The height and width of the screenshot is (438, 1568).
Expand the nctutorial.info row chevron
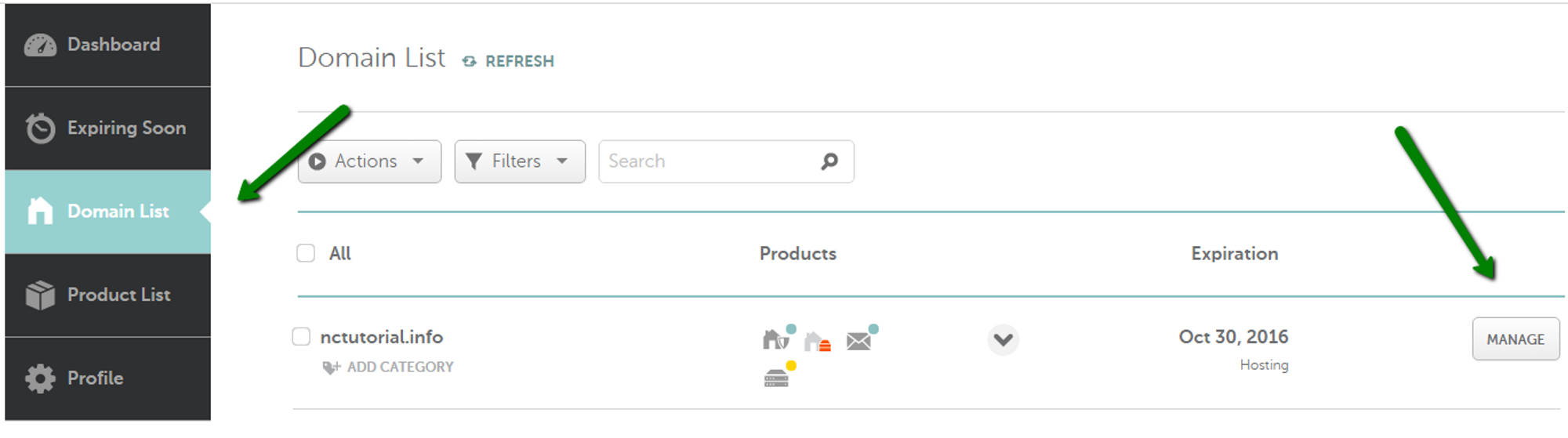[1003, 340]
